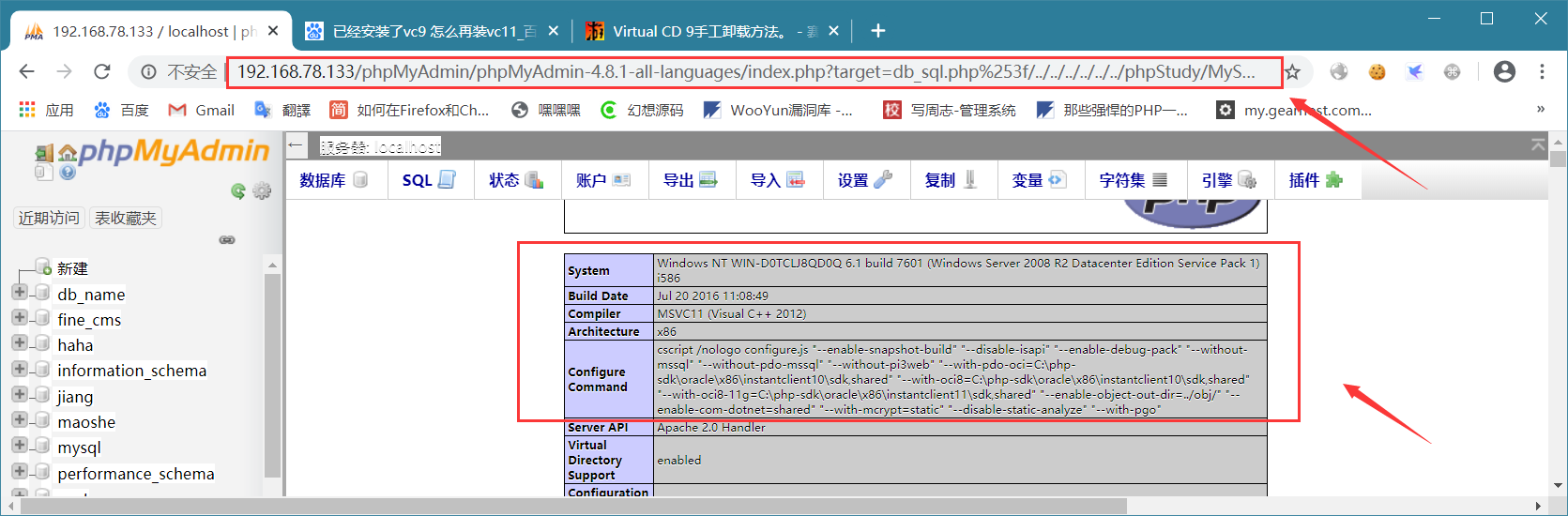This screenshot has height=516, width=1568.
Task: Click the 表收藏夹 favorites button
Action: pos(126,218)
